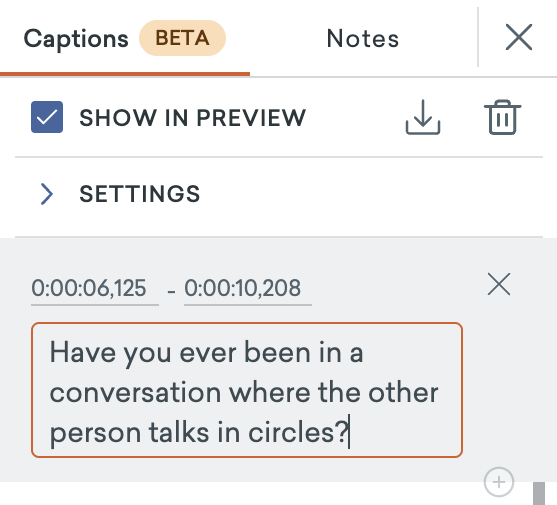The image size is (557, 505).
Task: Place cursor on word "Have" in caption
Action: click(83, 353)
